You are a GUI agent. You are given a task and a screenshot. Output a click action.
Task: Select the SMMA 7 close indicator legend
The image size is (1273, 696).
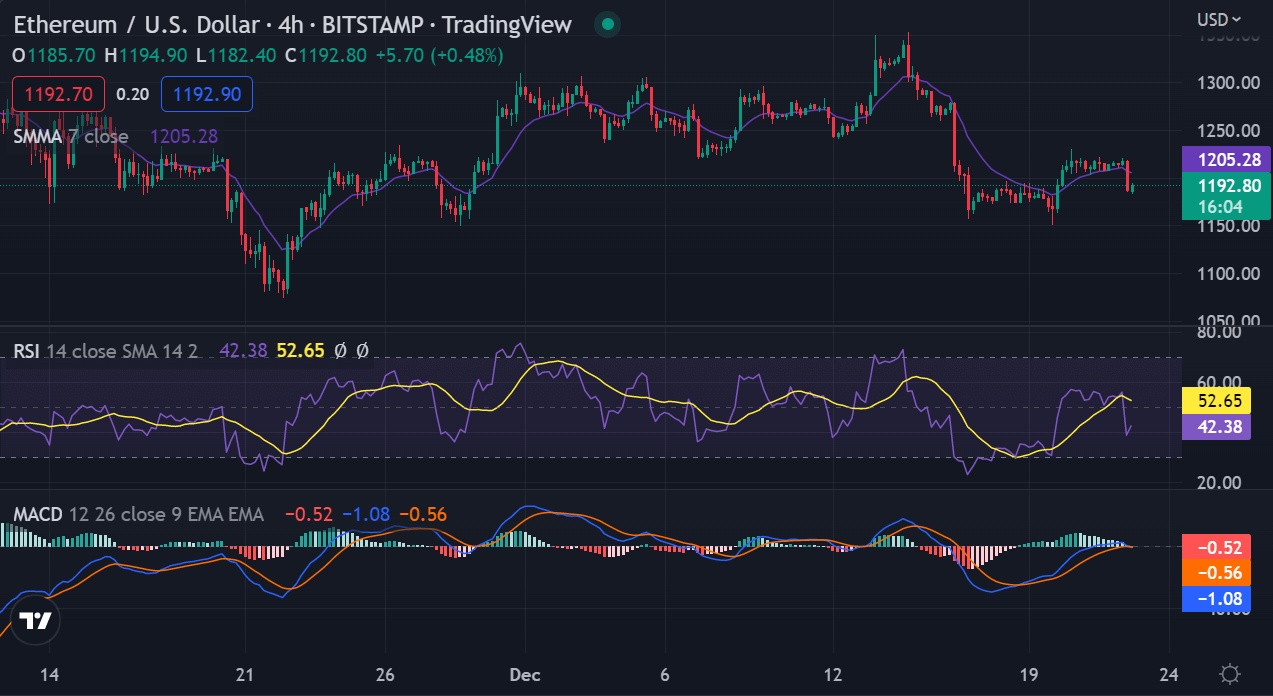tap(71, 136)
